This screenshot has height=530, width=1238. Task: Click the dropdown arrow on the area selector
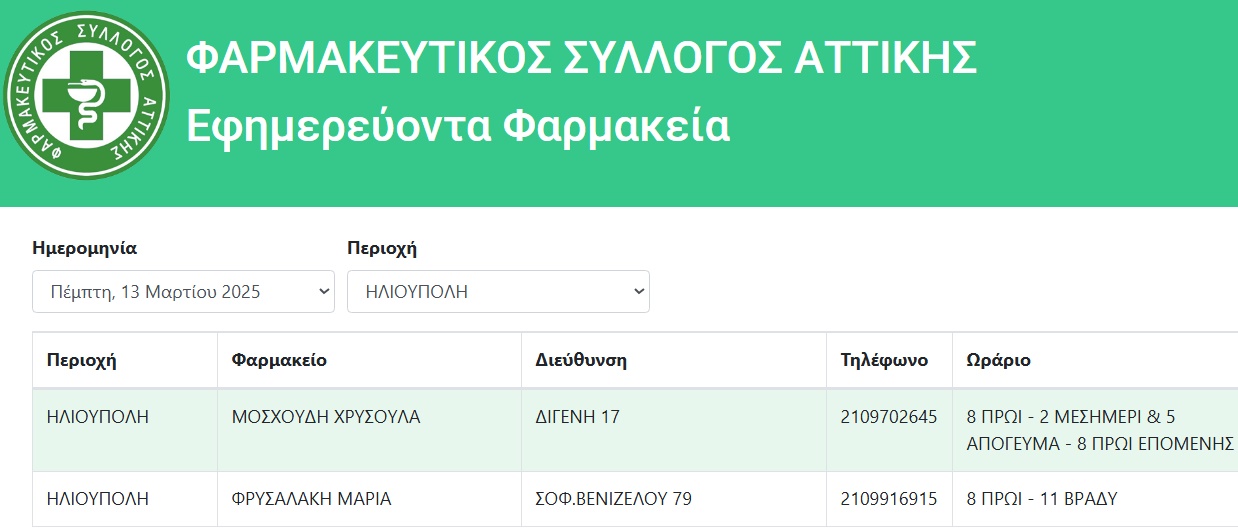point(638,292)
